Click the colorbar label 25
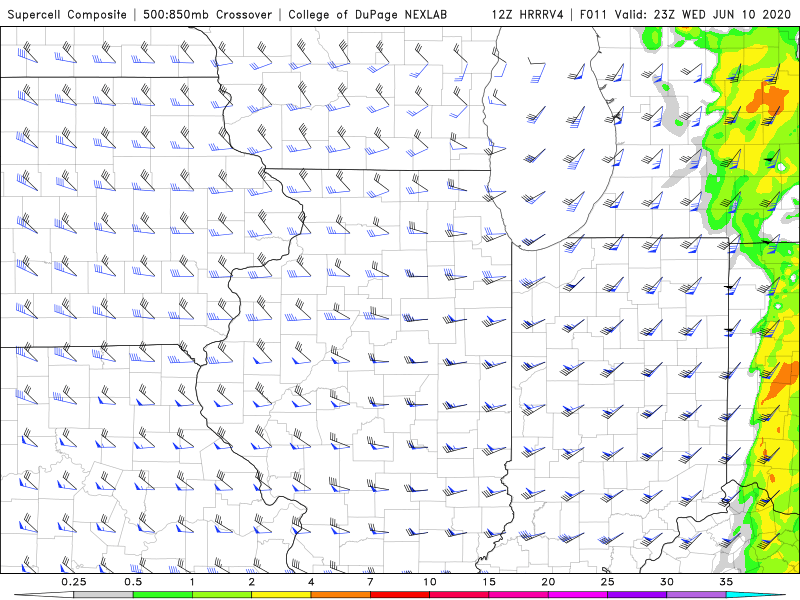Viewport: 800px width, 600px height. (x=608, y=582)
